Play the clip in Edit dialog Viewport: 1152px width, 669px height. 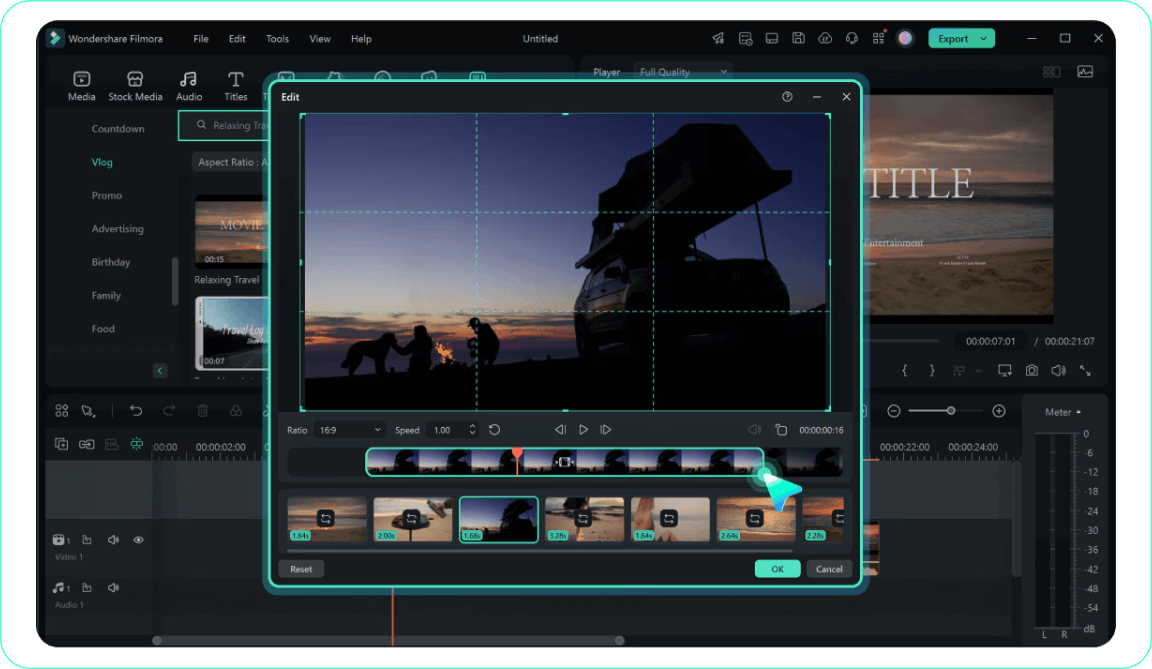click(x=583, y=430)
